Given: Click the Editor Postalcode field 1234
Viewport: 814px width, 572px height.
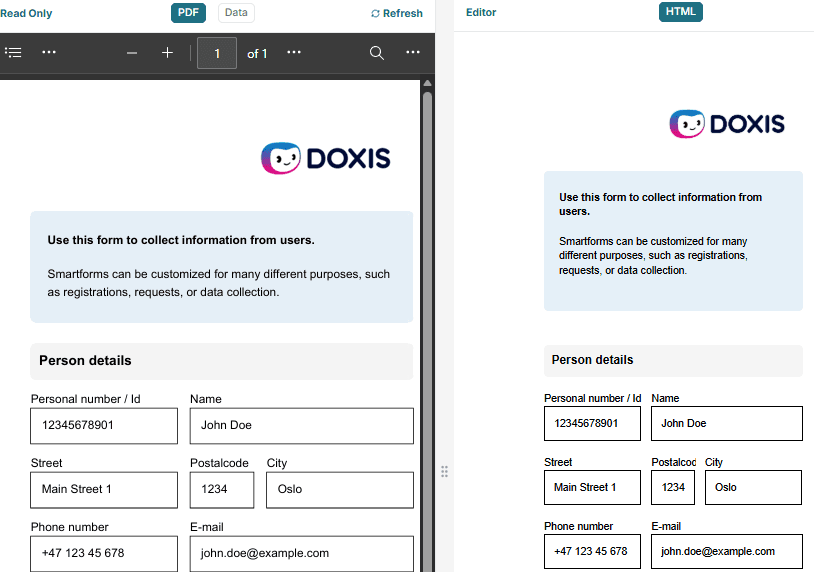Looking at the screenshot, I should 673,487.
